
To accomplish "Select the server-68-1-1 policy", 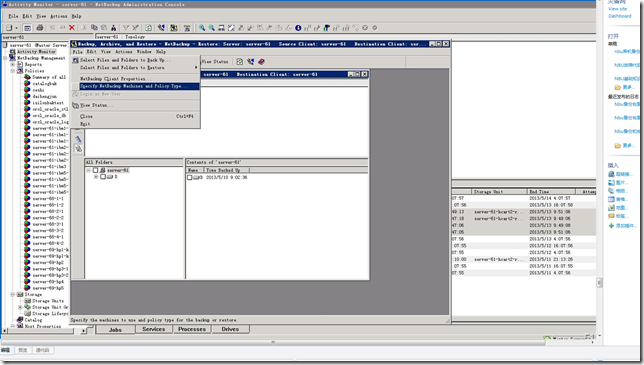I will (x=48, y=198).
